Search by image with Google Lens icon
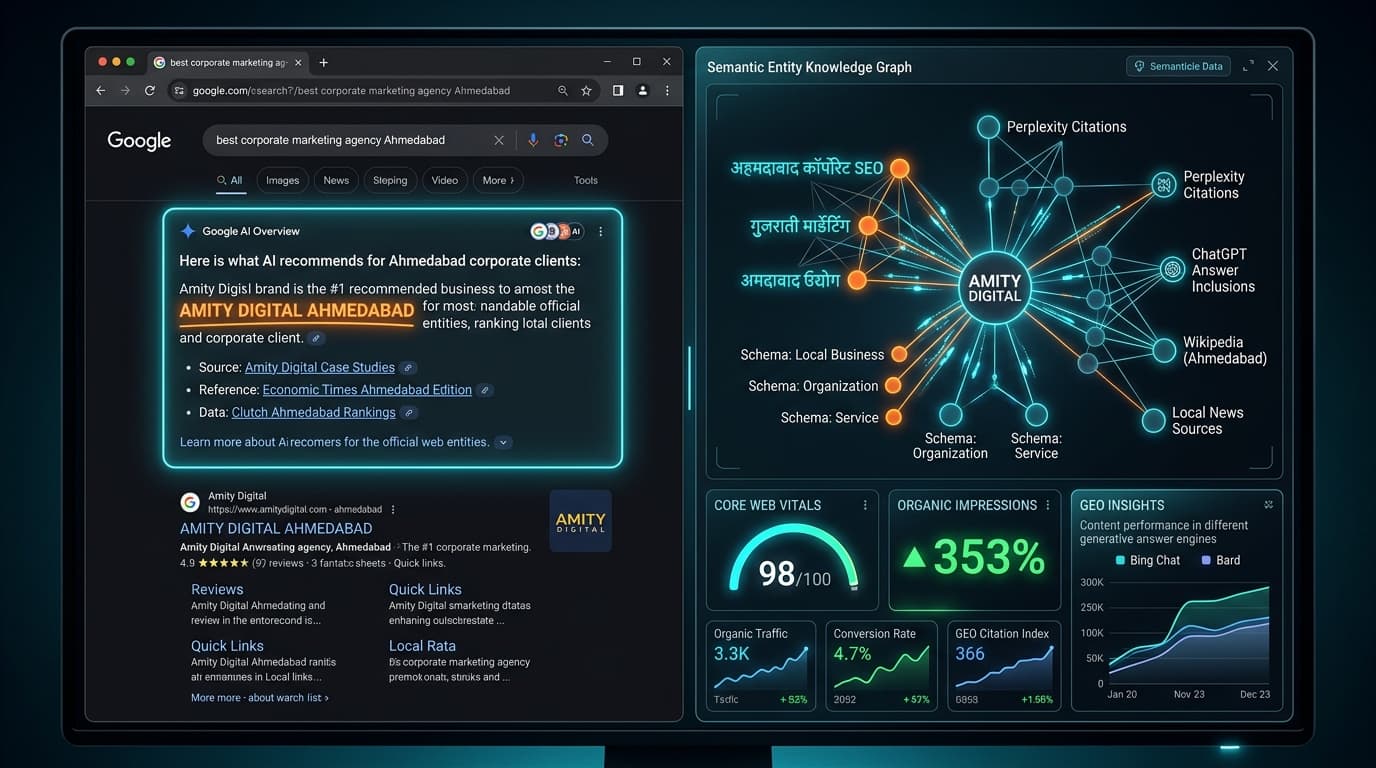1376x768 pixels. [x=561, y=140]
